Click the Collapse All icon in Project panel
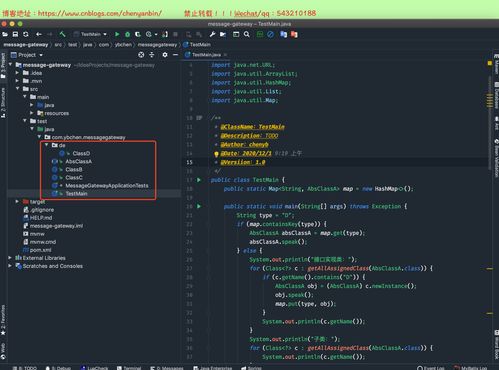 [x=152, y=55]
